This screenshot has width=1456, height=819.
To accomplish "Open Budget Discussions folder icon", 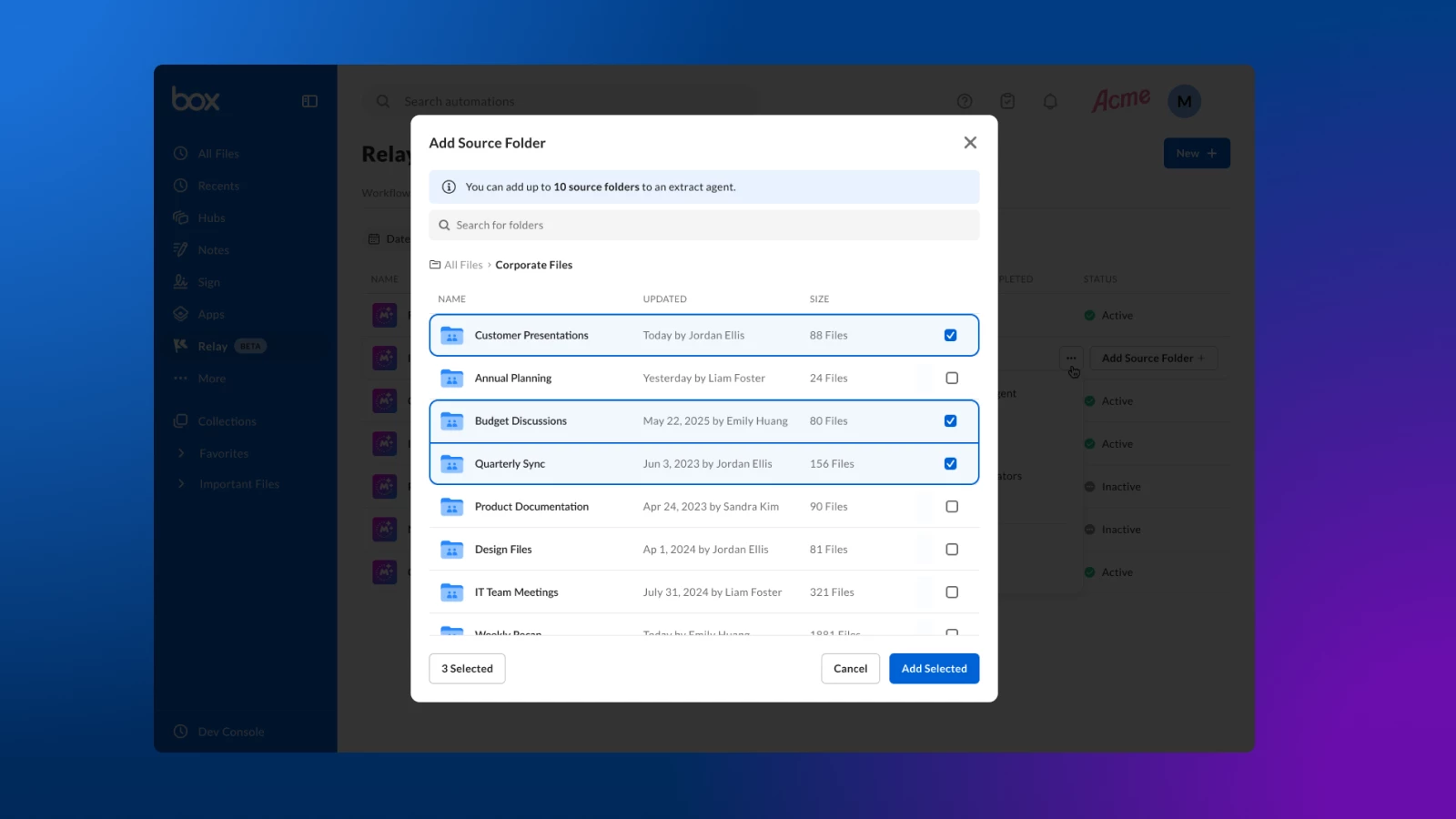I will click(x=452, y=420).
